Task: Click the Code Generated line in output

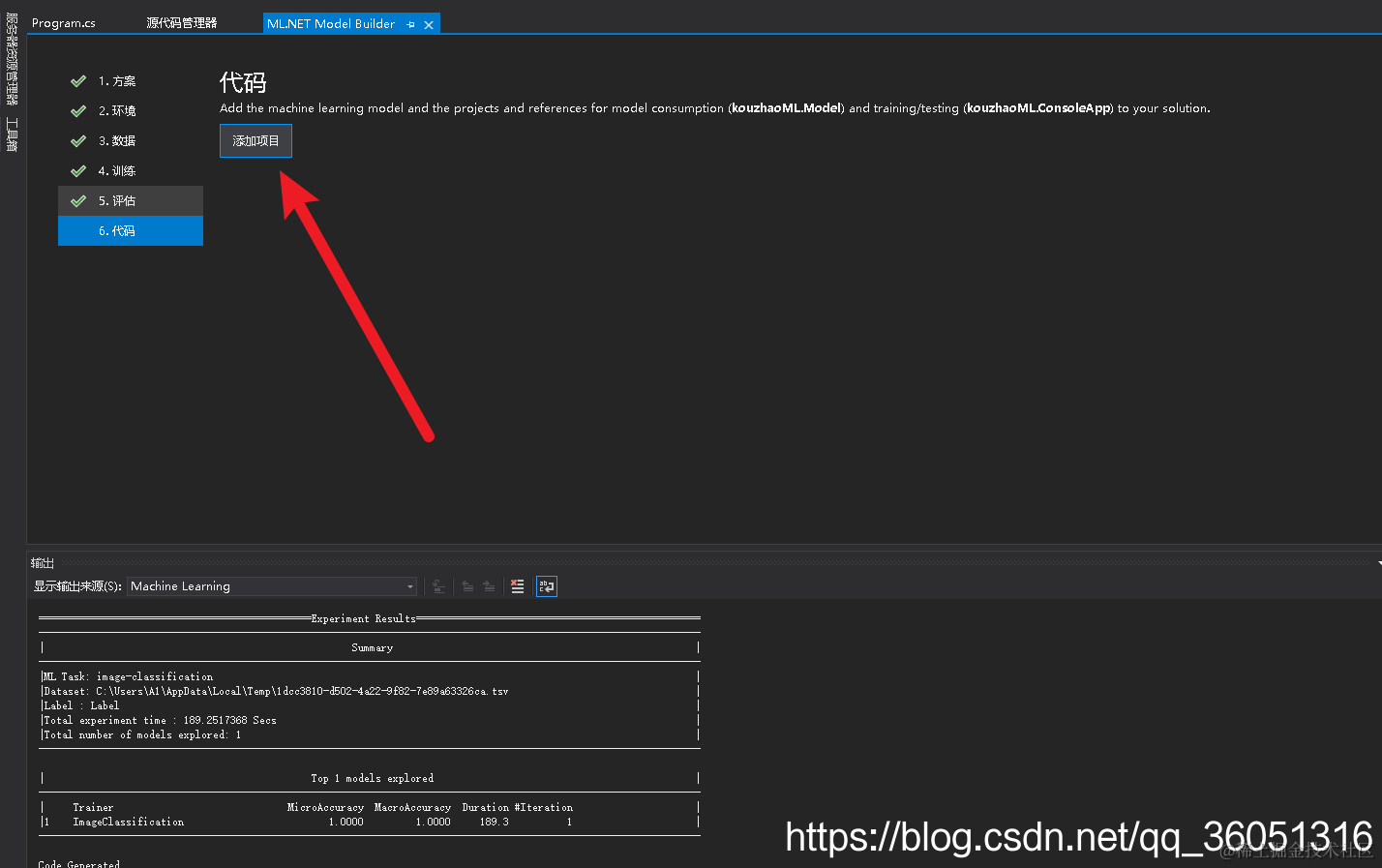Action: [x=79, y=864]
